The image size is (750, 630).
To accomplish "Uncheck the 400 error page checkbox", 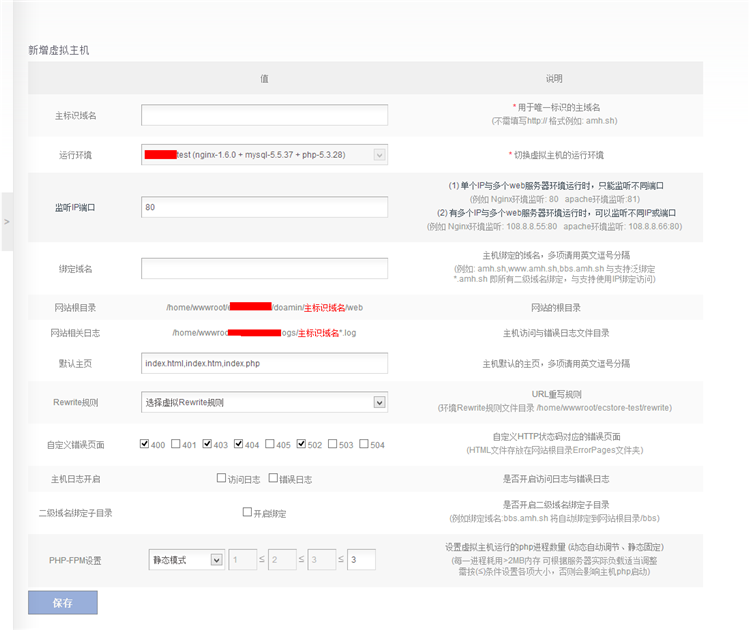I will [145, 444].
